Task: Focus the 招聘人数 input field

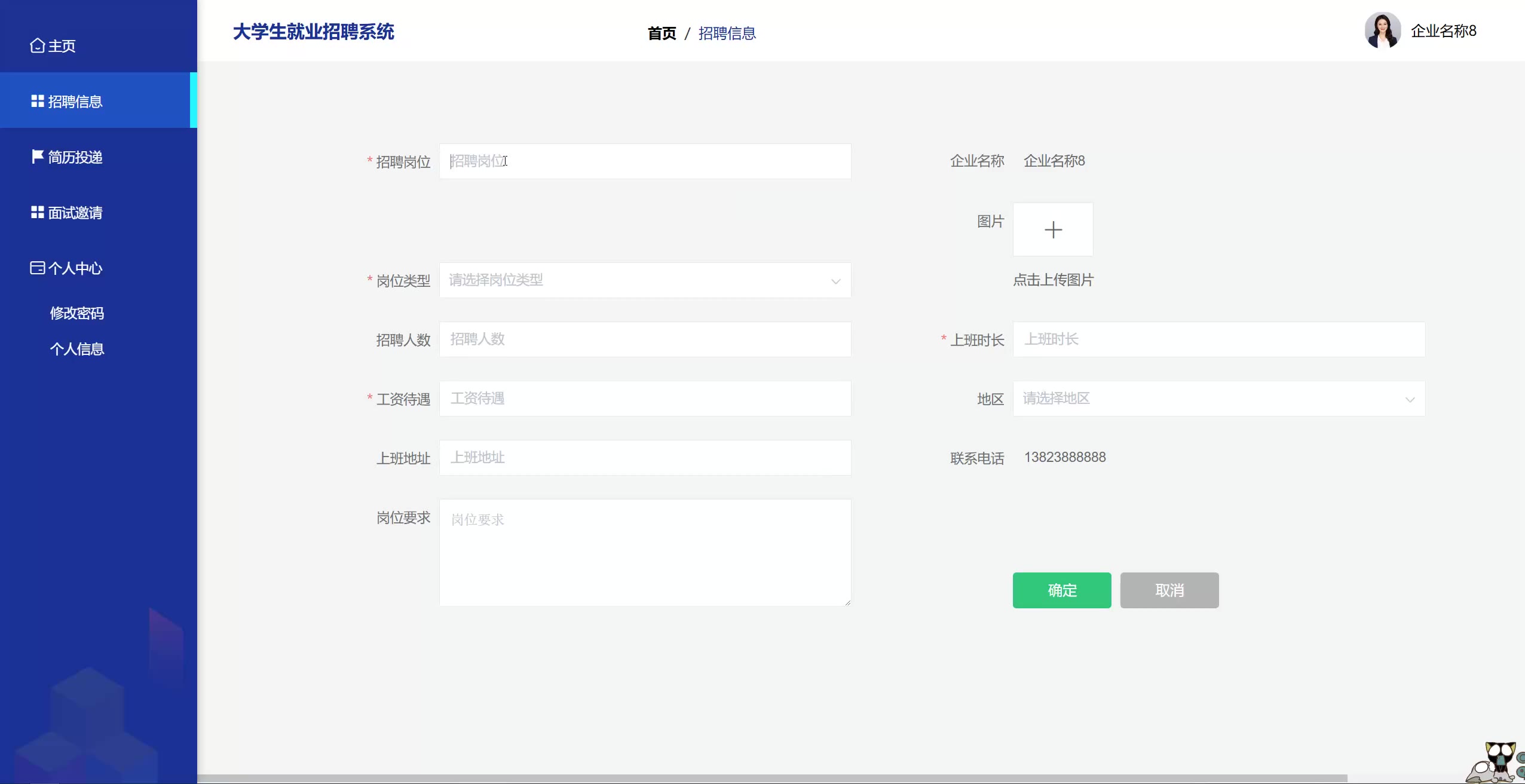Action: (645, 339)
